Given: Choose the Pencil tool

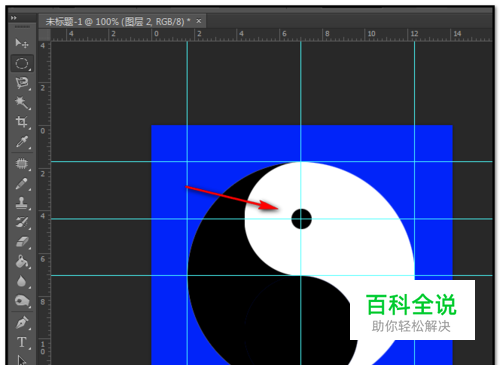Looking at the screenshot, I should click(x=22, y=183).
